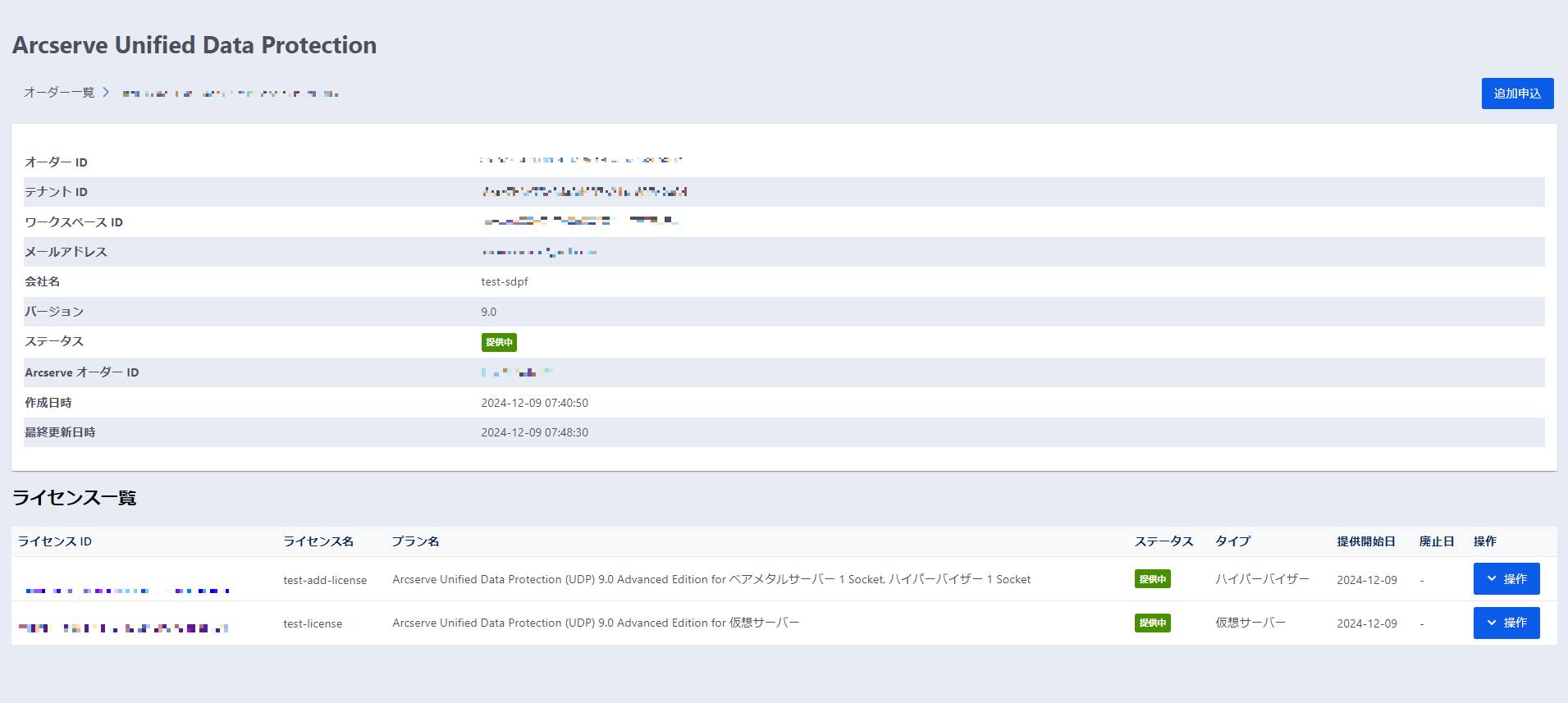Viewport: 1568px width, 703px height.
Task: Click the プラン名 column header
Action: 415,541
